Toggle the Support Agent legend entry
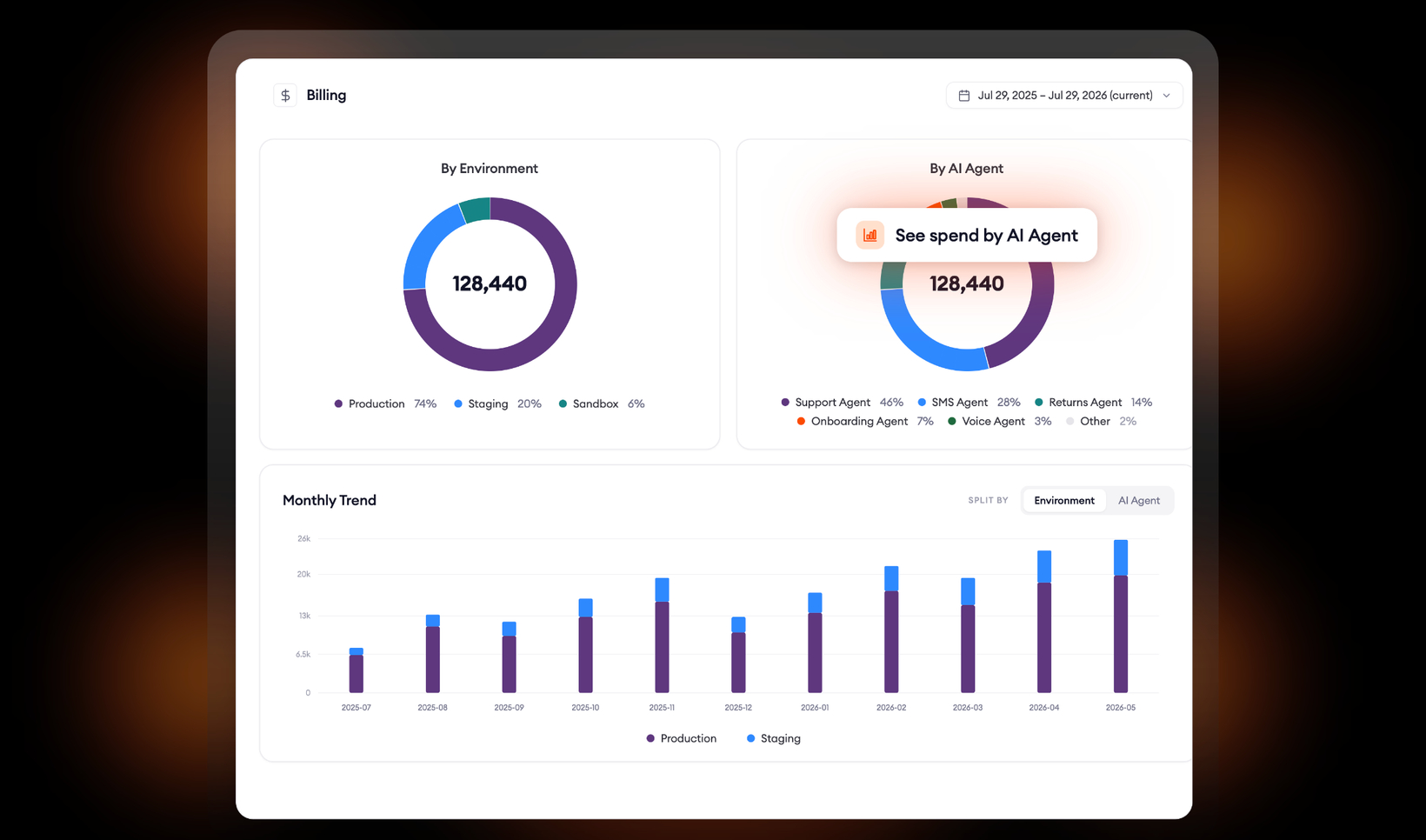Viewport: 1426px width, 840px height. [x=842, y=402]
